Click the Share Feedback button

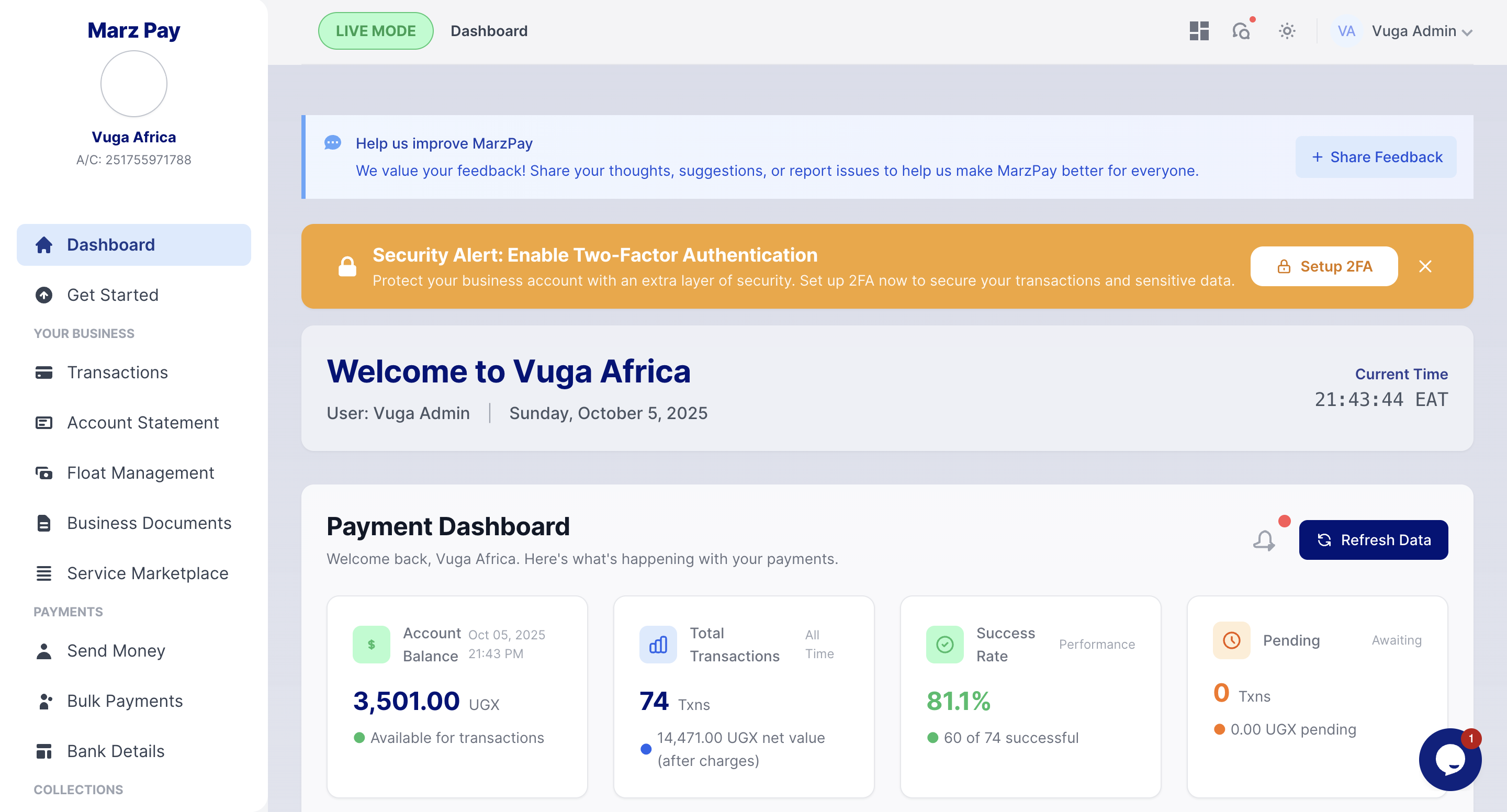[1376, 157]
